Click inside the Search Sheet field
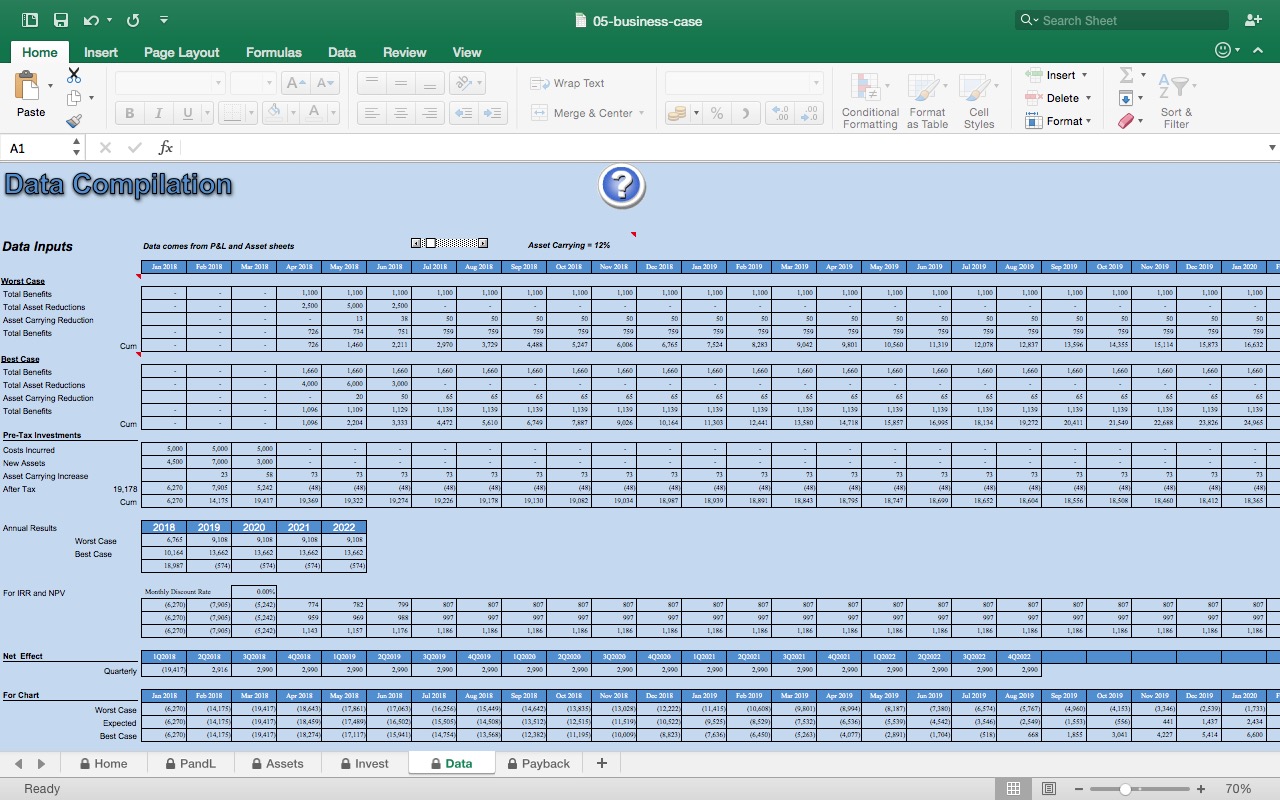The width and height of the screenshot is (1280, 800). [x=1120, y=19]
